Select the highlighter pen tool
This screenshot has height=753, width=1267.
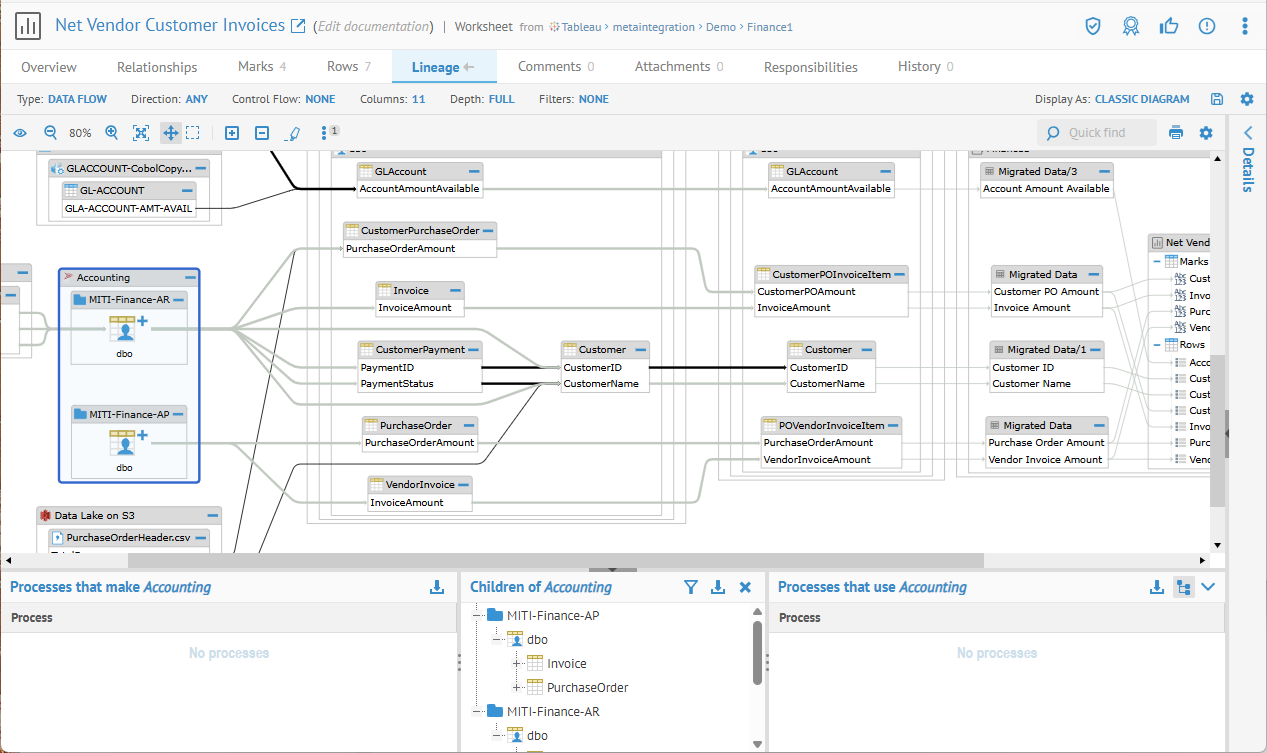point(293,133)
